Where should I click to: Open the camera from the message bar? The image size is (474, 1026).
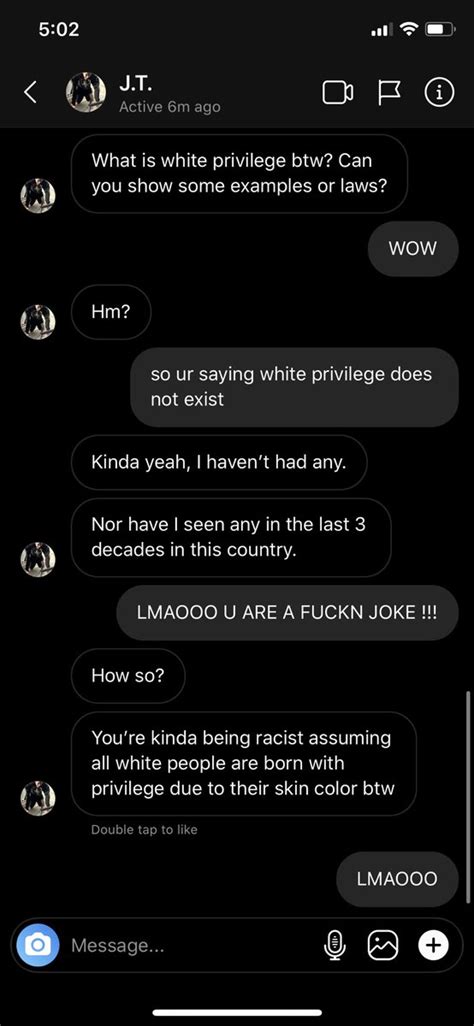[38, 945]
